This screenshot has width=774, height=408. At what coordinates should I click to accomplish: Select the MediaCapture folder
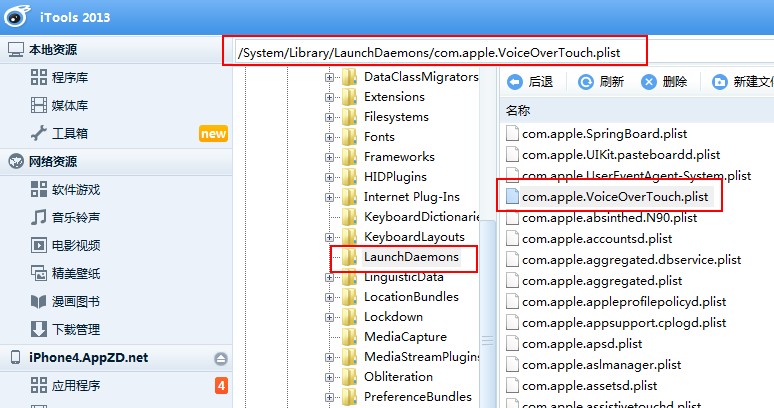pyautogui.click(x=405, y=337)
